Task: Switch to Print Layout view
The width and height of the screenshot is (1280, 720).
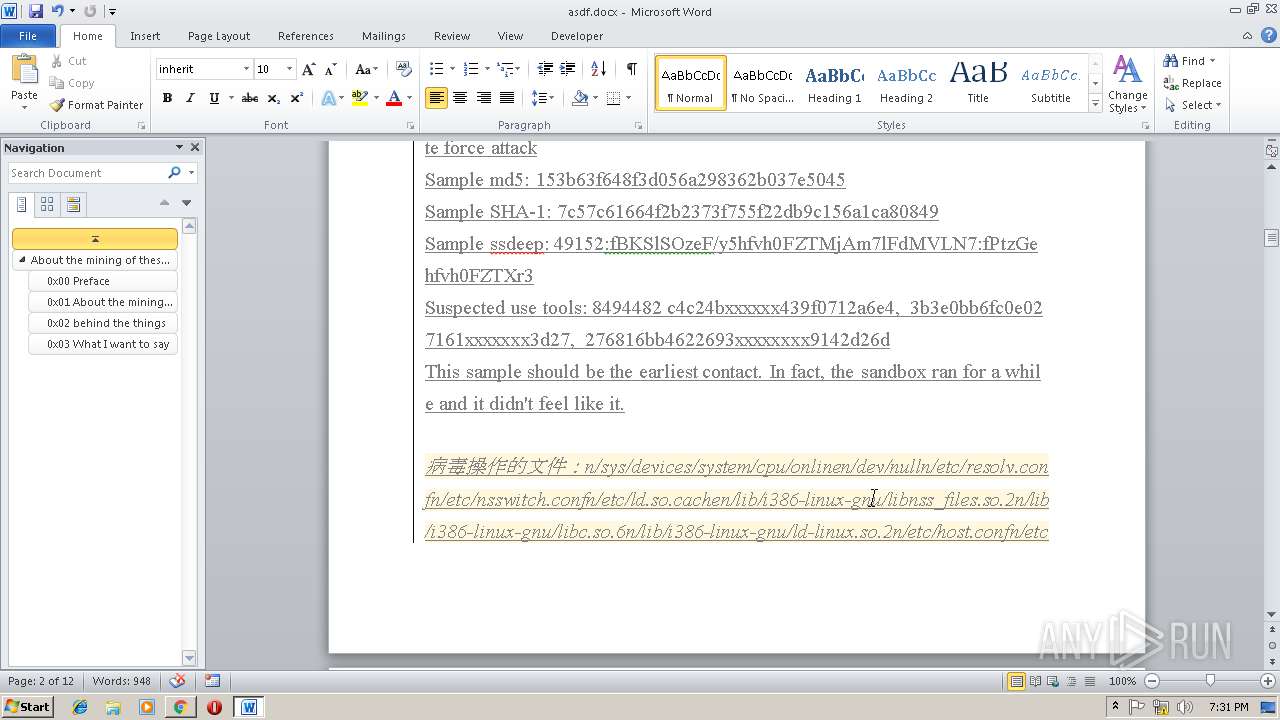Action: pyautogui.click(x=1016, y=681)
